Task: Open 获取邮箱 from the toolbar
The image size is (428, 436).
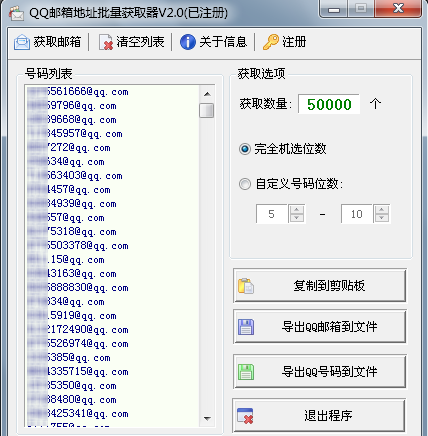Action: [x=48, y=42]
